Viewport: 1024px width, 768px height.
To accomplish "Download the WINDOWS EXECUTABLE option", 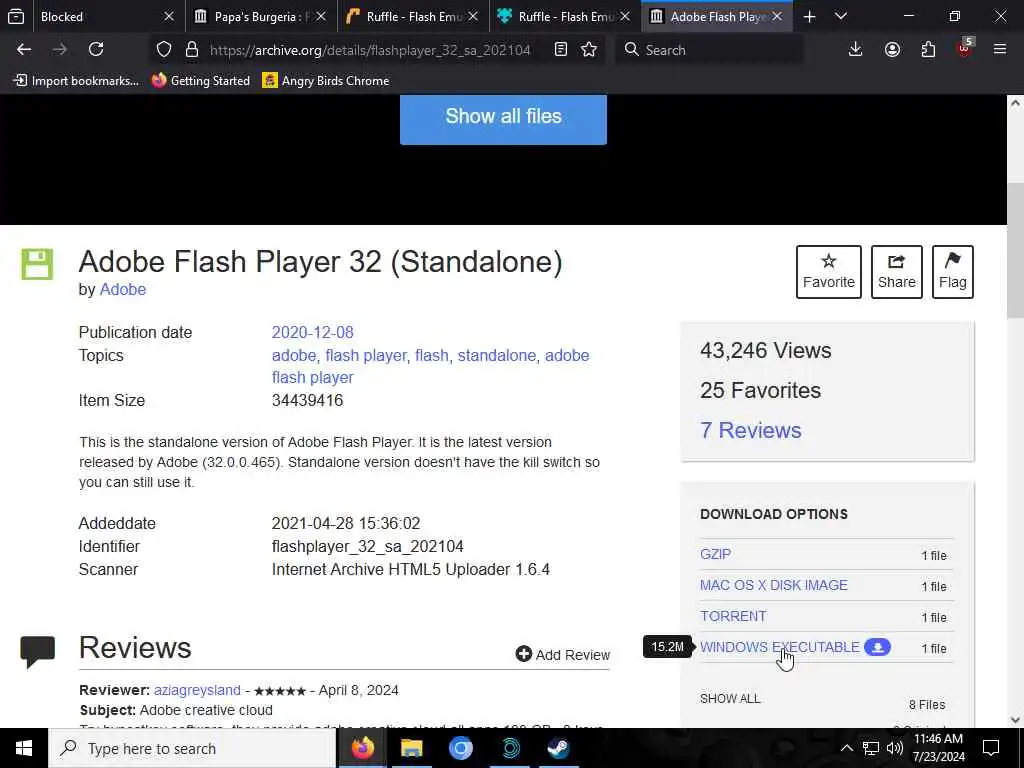I will [x=779, y=647].
